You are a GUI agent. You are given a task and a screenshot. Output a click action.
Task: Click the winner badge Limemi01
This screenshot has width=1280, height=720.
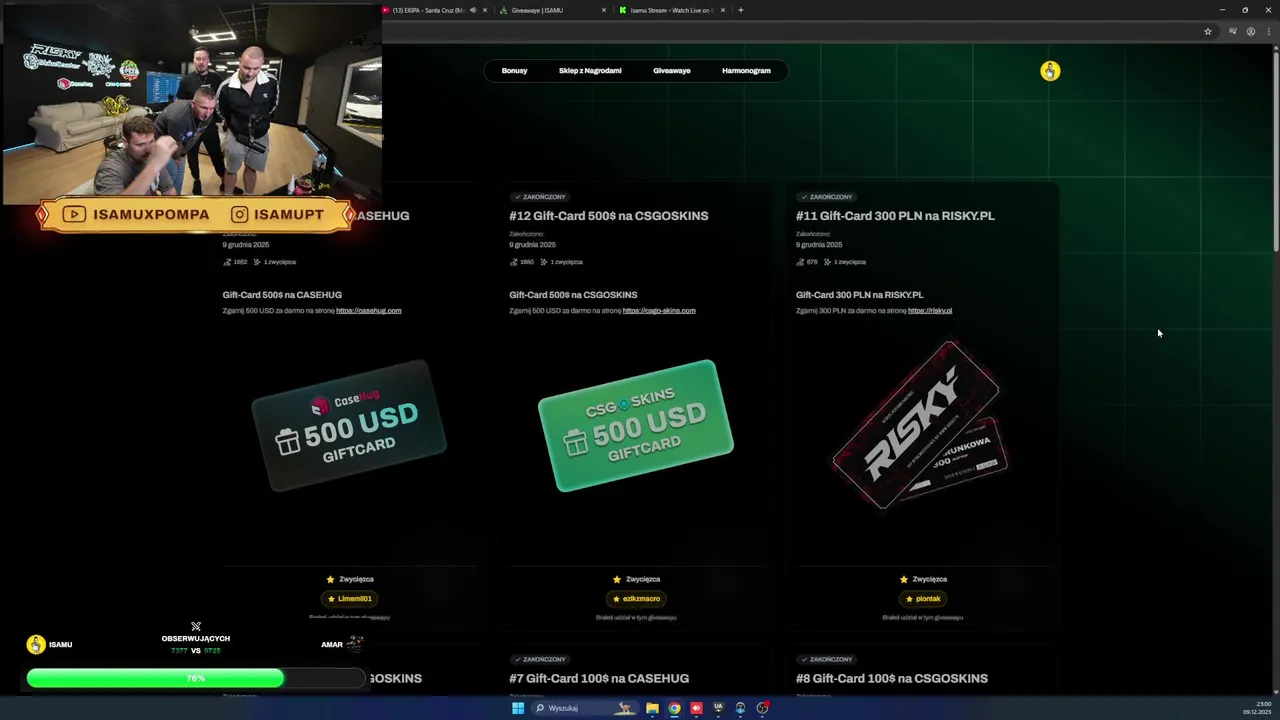pos(349,599)
